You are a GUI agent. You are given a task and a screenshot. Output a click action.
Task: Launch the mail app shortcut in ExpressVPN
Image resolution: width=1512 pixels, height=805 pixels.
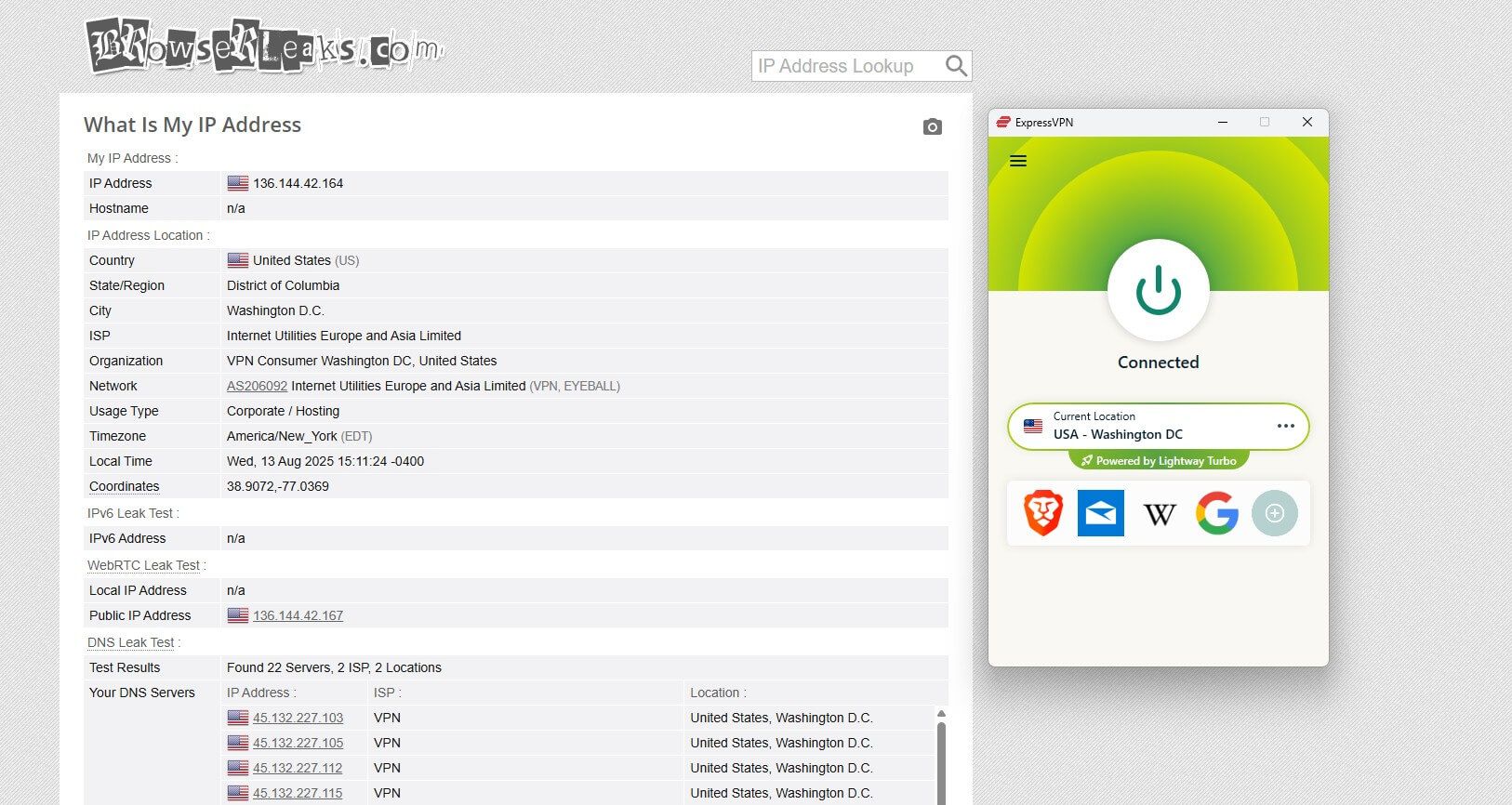pyautogui.click(x=1101, y=513)
